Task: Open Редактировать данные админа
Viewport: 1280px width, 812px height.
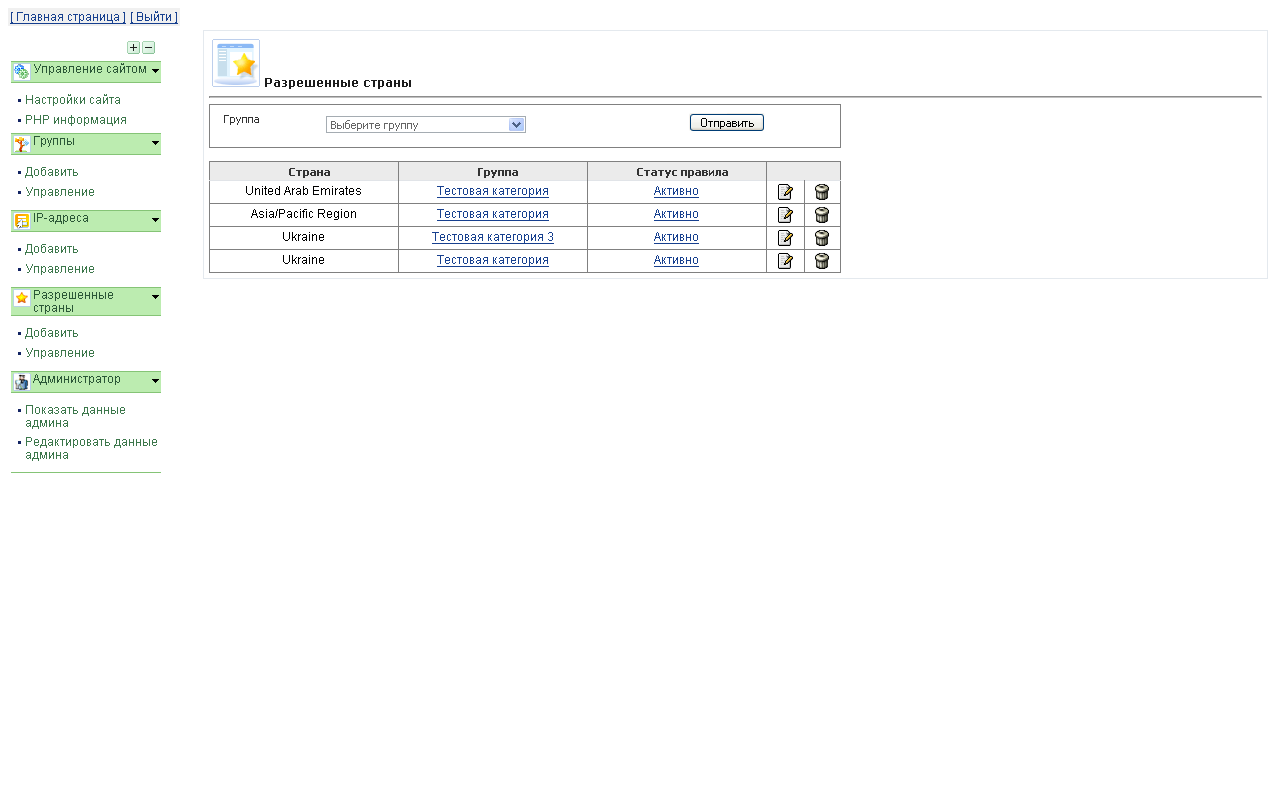Action: (91, 448)
